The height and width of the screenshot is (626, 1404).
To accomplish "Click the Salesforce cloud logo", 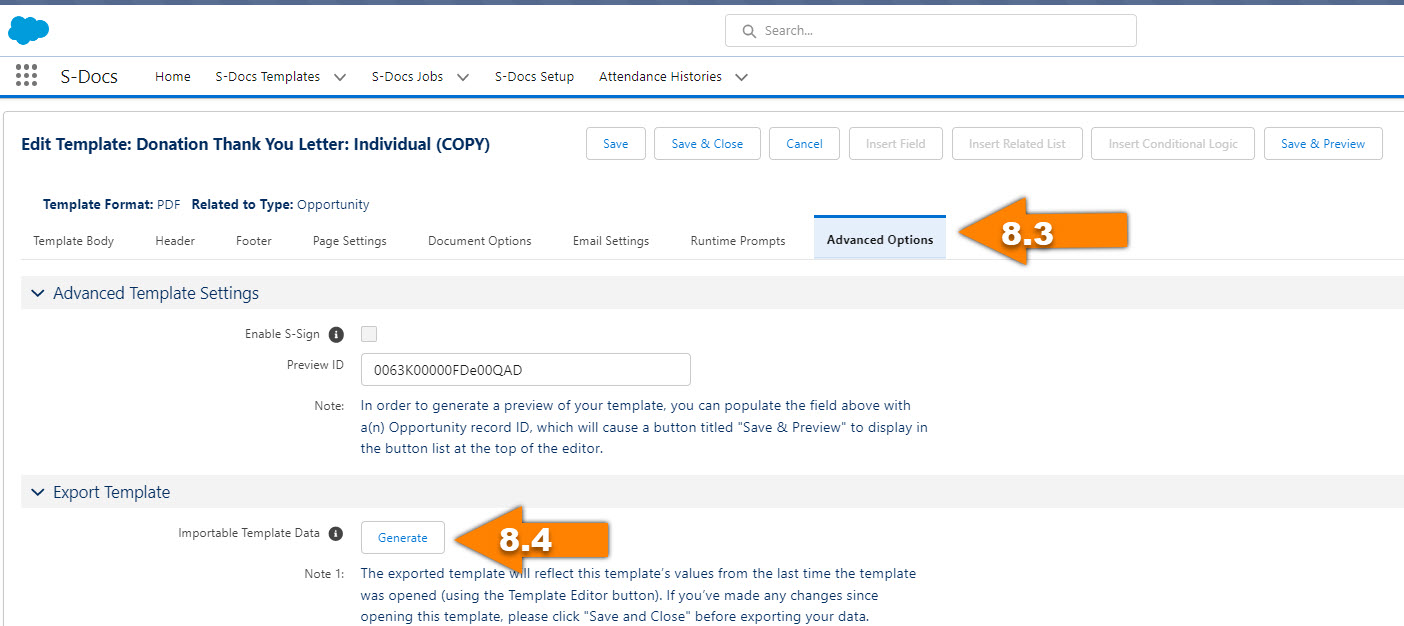I will tap(28, 30).
